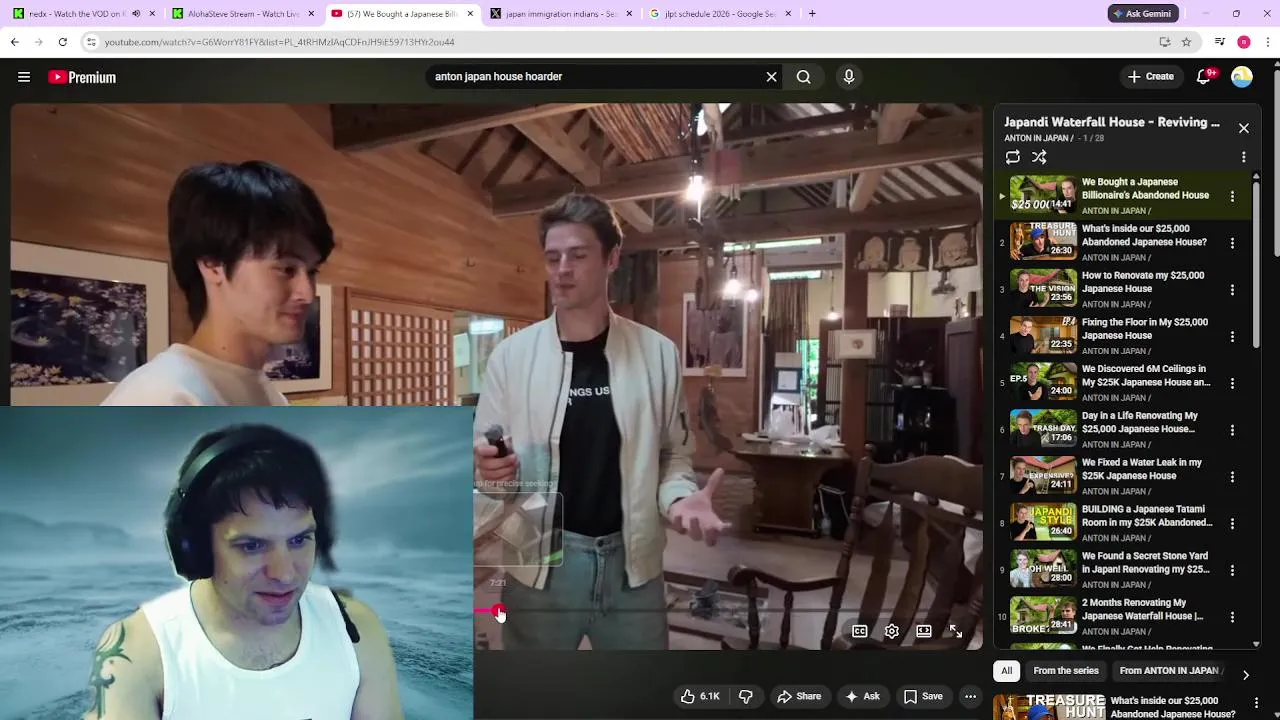Play 'What's inside our $25,000 Abandoned Japanese House?' in playlist
The image size is (1280, 720).
coord(1125,243)
